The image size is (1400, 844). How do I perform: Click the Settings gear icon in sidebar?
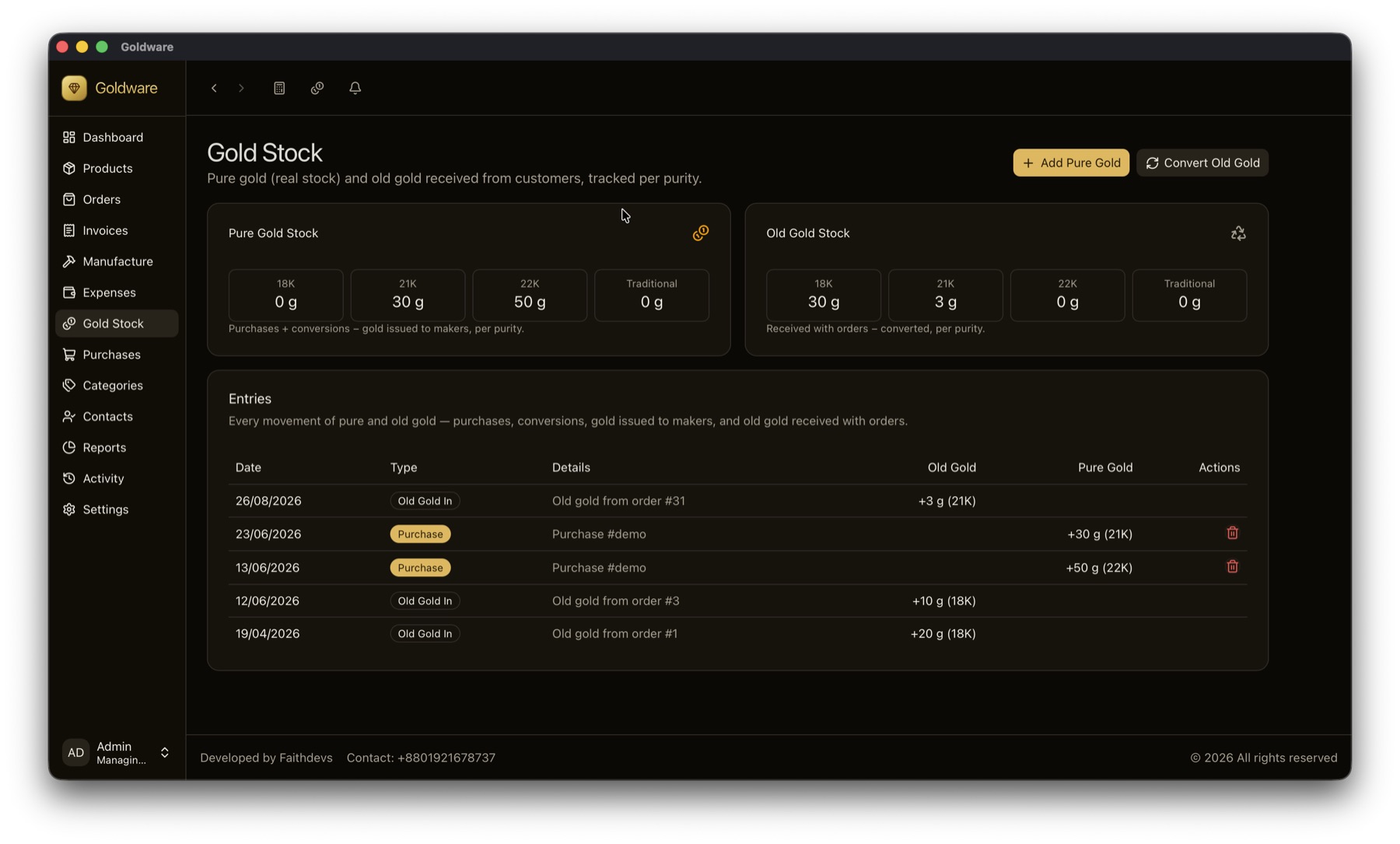point(69,510)
